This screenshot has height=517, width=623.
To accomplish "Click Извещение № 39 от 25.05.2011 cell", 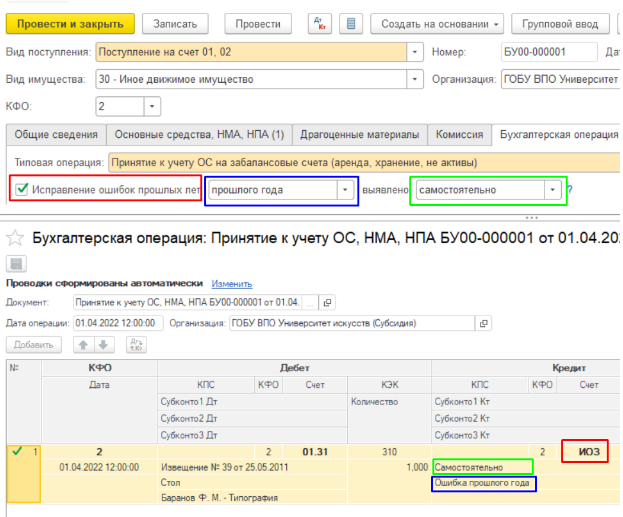I will [x=253, y=467].
